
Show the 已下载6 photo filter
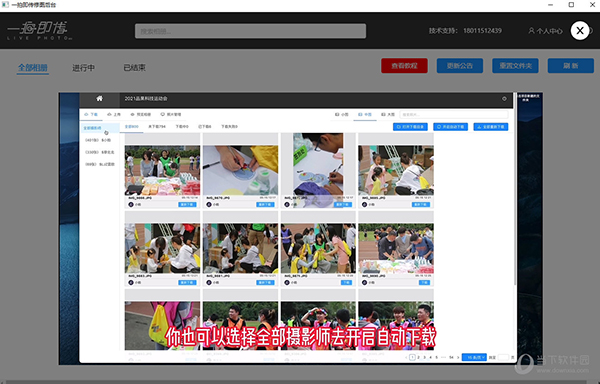(x=205, y=127)
